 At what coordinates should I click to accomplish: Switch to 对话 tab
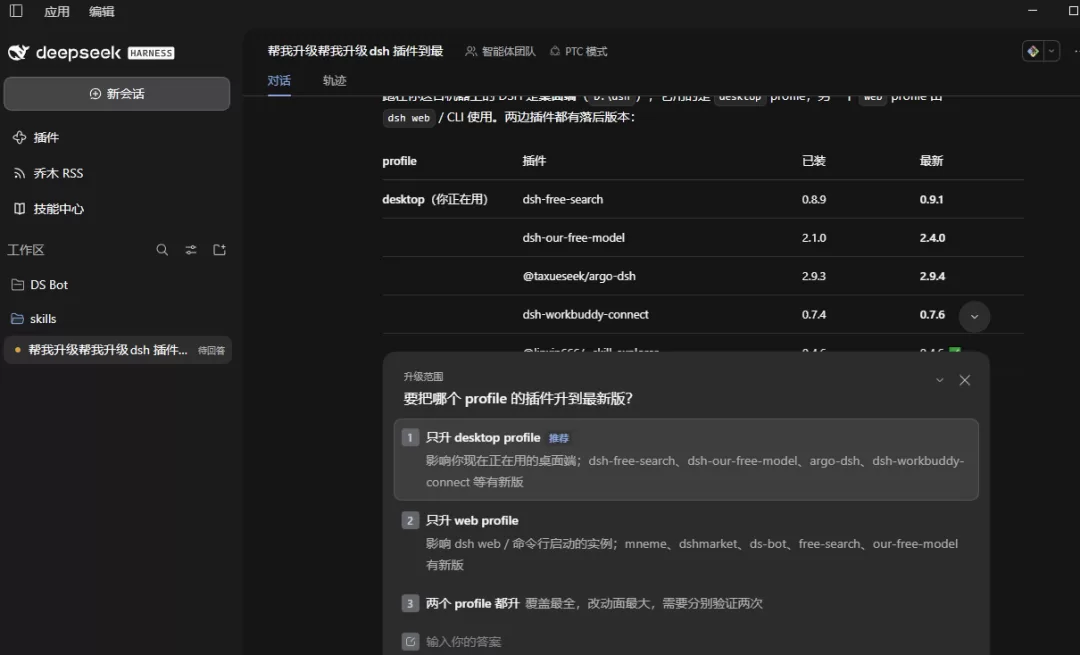(279, 81)
